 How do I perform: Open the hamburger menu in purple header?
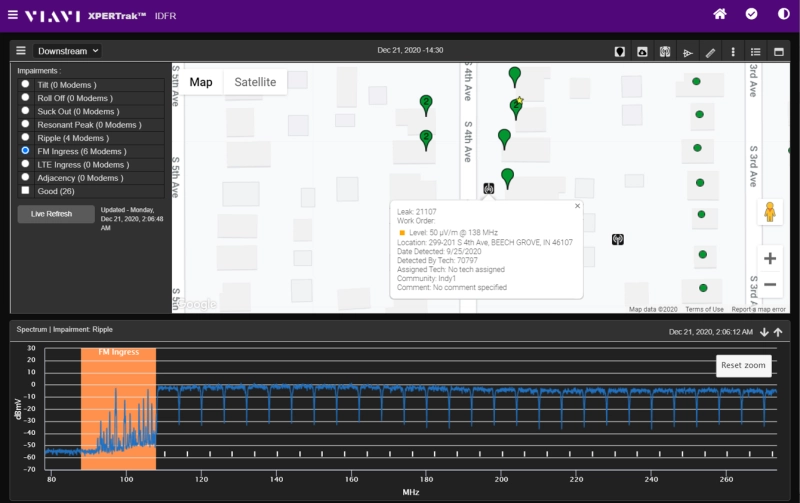(12, 15)
